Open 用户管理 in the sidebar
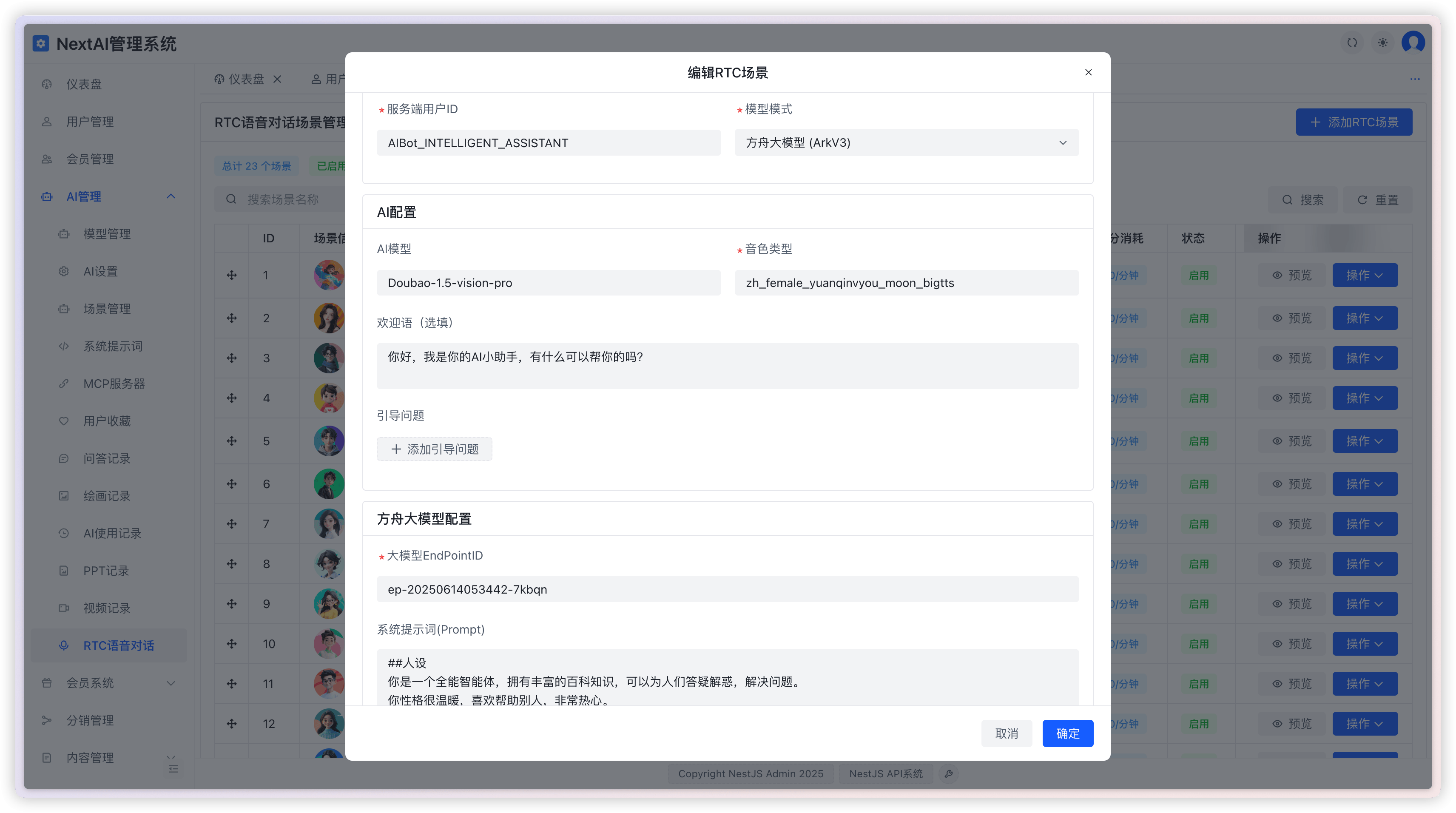 (x=108, y=122)
